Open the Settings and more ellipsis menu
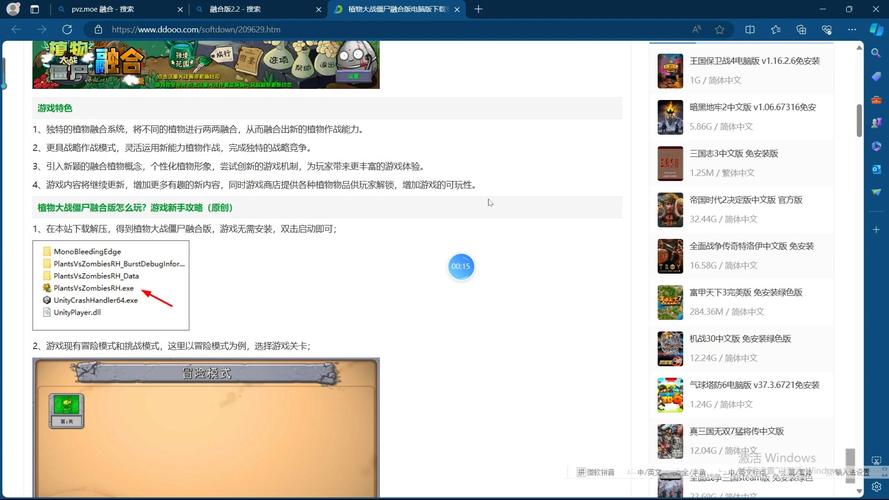 [x=852, y=29]
